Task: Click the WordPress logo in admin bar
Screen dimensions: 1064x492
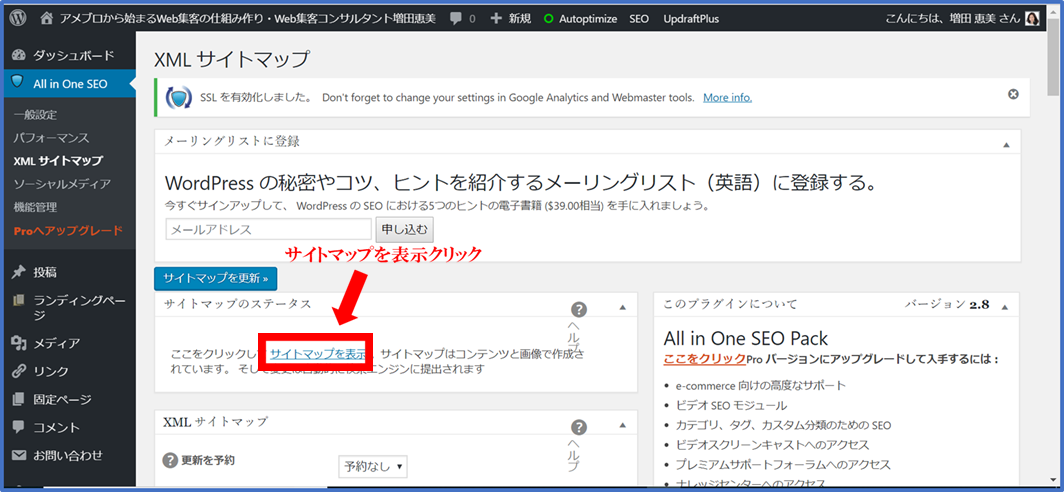Action: [x=18, y=18]
